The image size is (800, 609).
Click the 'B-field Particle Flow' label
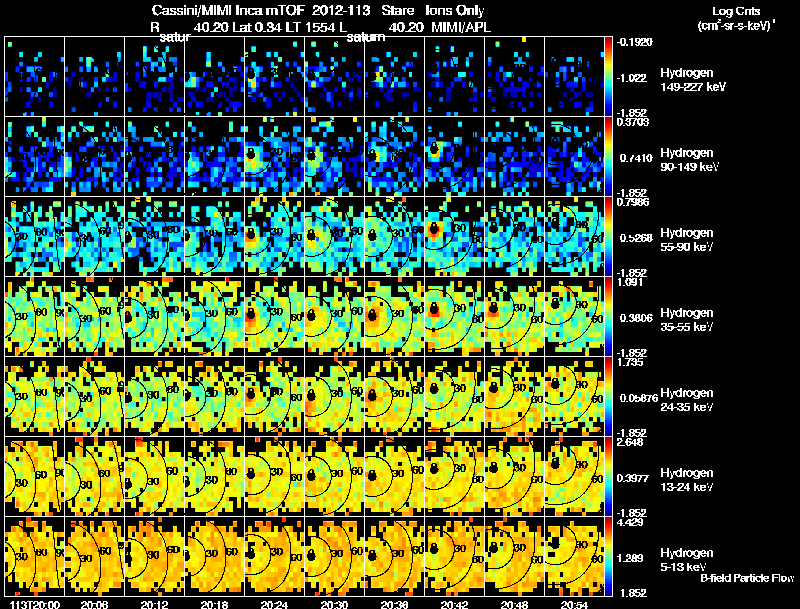click(747, 578)
